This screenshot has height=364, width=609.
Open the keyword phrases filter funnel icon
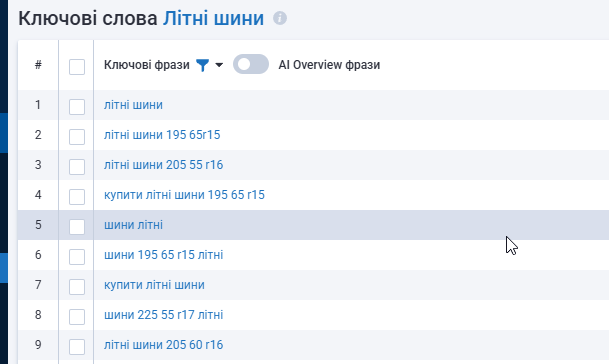coord(202,65)
